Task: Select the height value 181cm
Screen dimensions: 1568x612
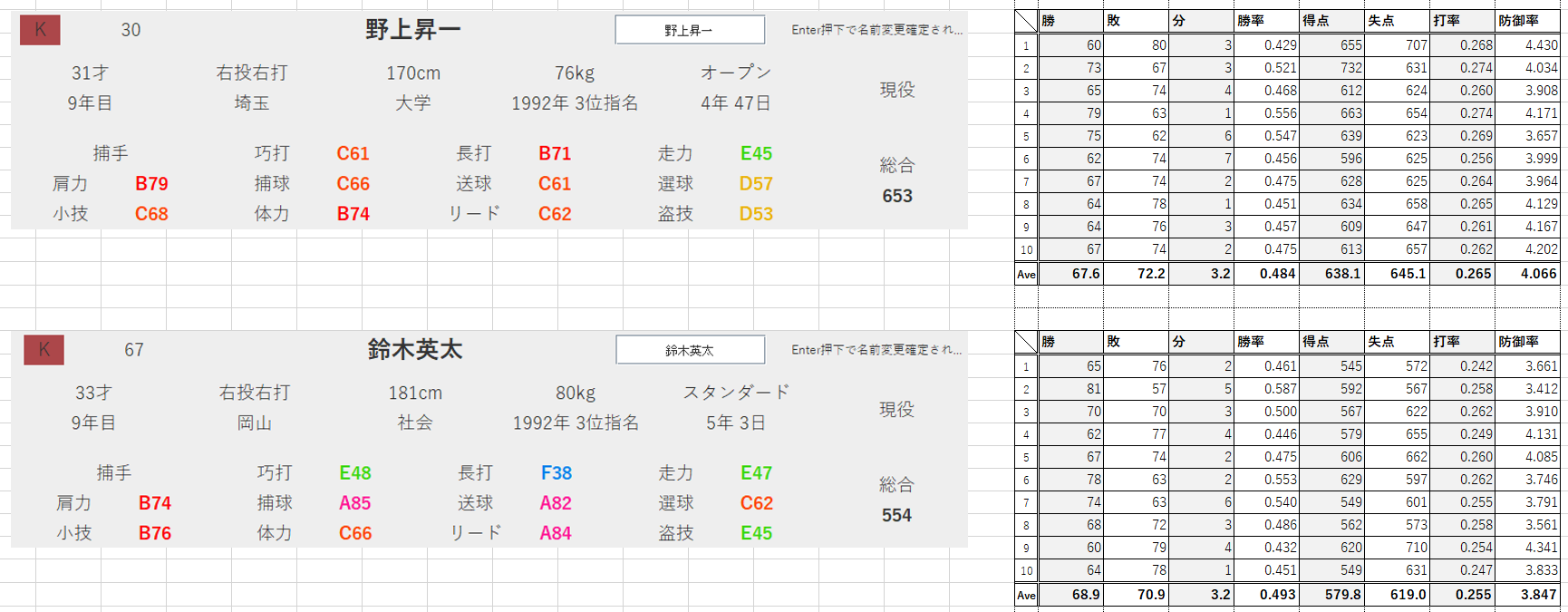Action: point(415,393)
